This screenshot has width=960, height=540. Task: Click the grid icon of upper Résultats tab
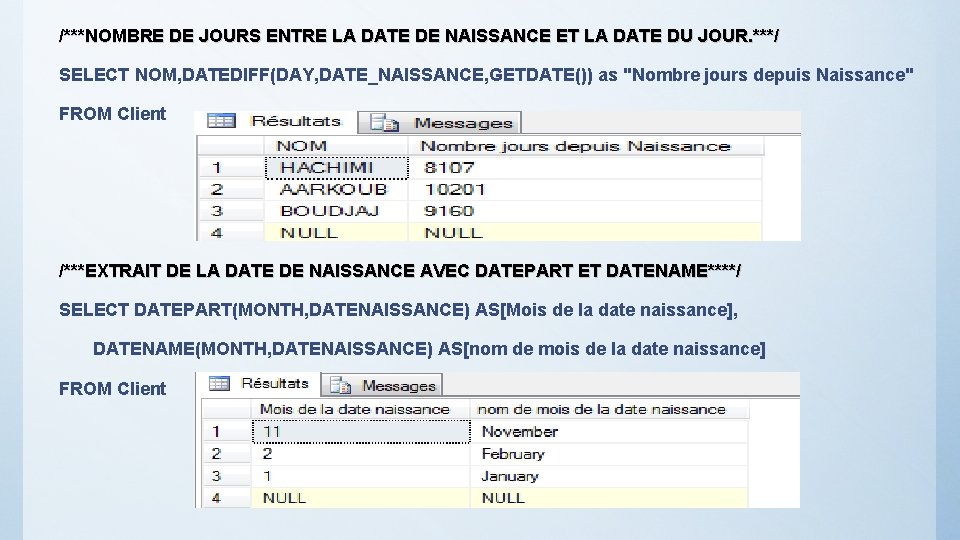coord(221,121)
